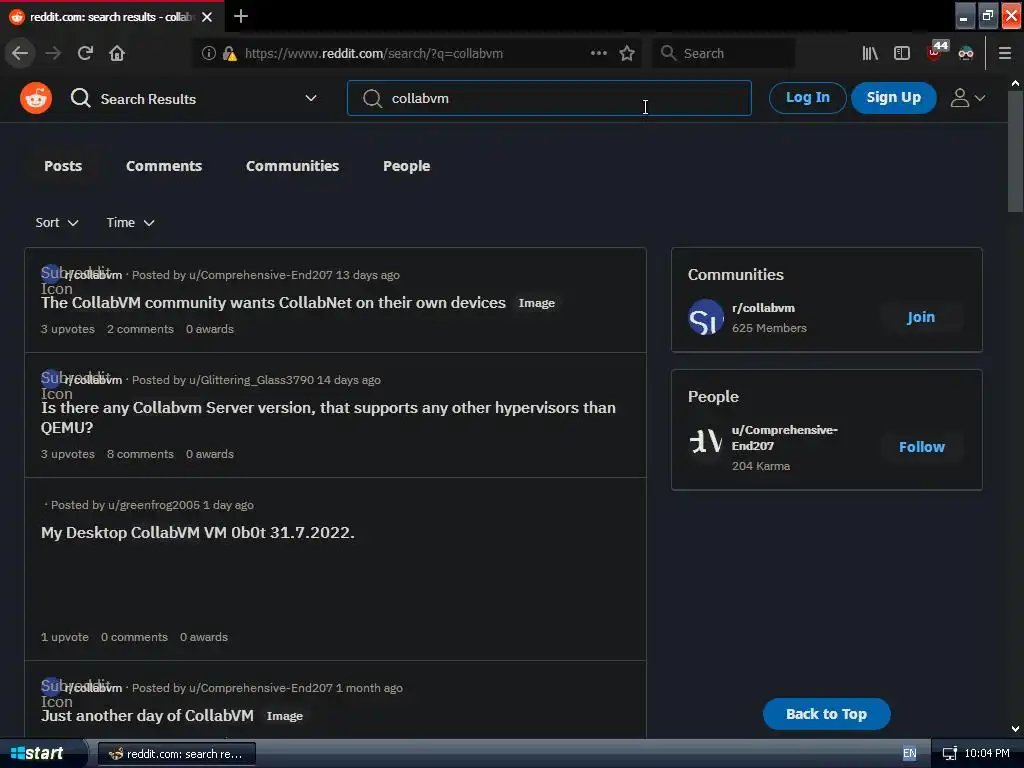The image size is (1024, 768).
Task: Open a new tab with the plus icon
Action: (x=241, y=16)
